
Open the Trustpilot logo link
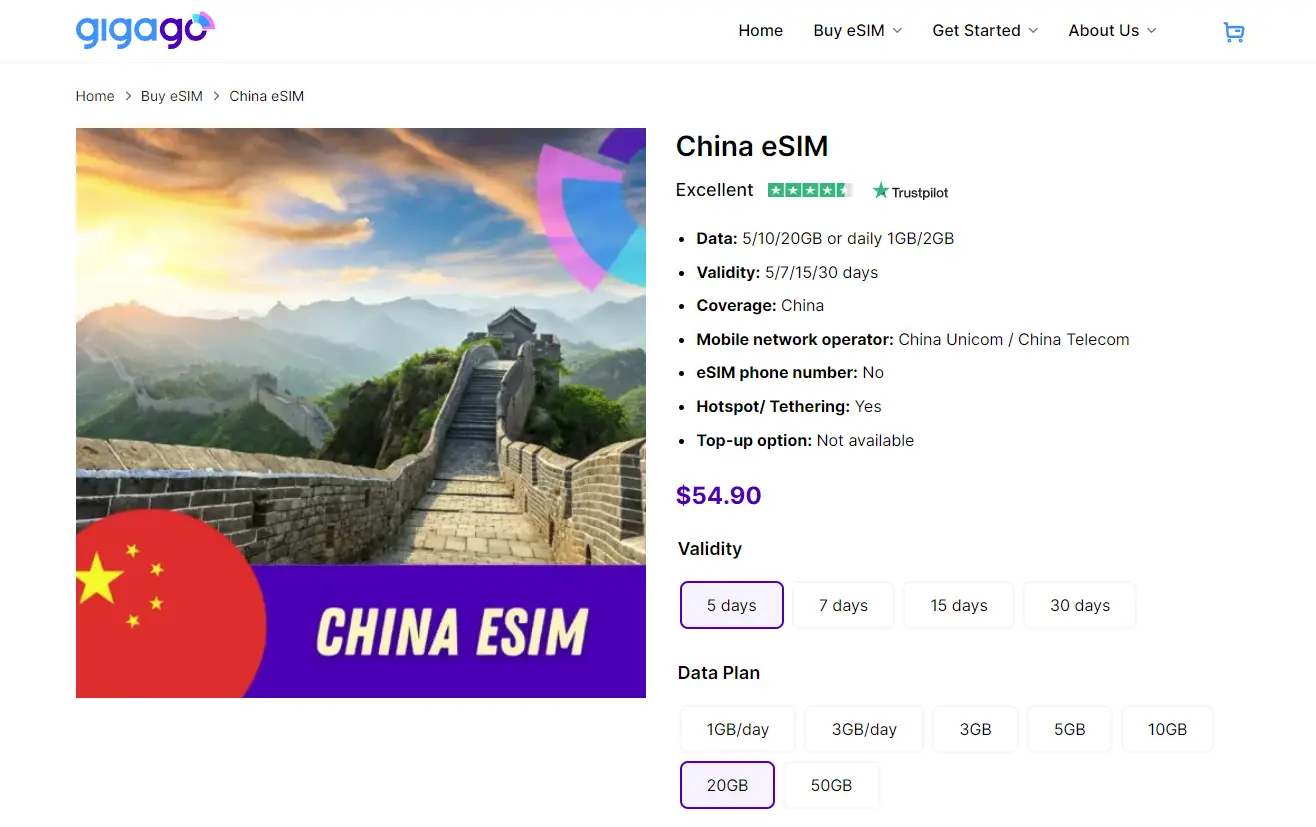[910, 191]
